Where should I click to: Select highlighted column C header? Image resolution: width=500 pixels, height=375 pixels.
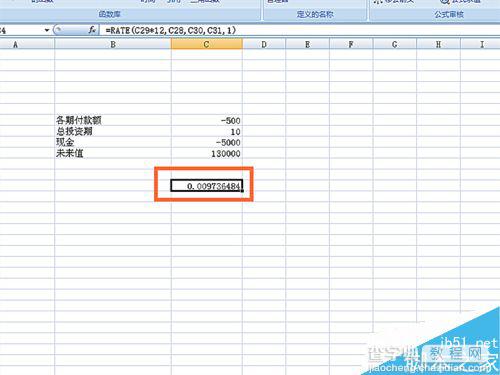tap(207, 44)
